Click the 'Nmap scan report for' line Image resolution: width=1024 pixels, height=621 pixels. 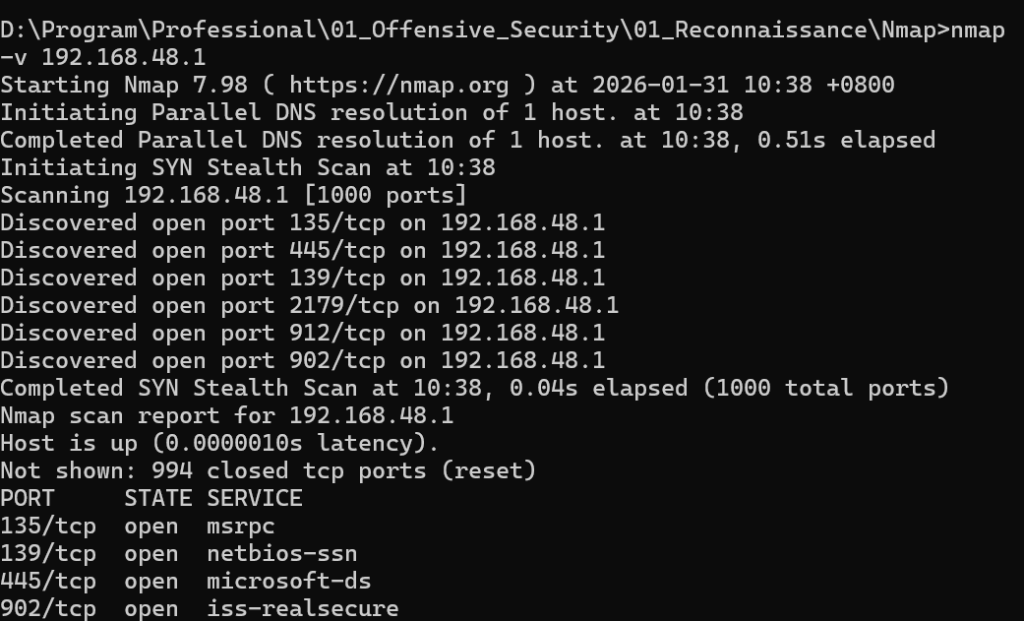[x=227, y=415]
